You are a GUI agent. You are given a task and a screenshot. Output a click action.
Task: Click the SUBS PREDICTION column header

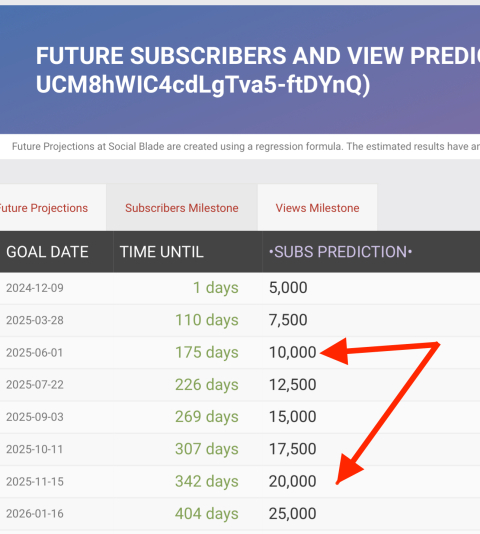341,252
